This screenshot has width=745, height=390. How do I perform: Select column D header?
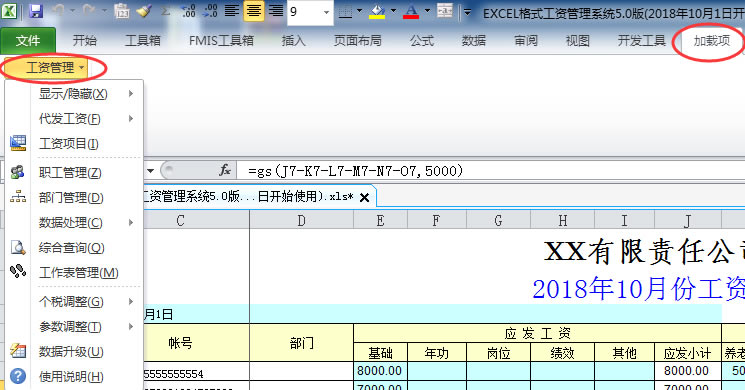[x=301, y=220]
